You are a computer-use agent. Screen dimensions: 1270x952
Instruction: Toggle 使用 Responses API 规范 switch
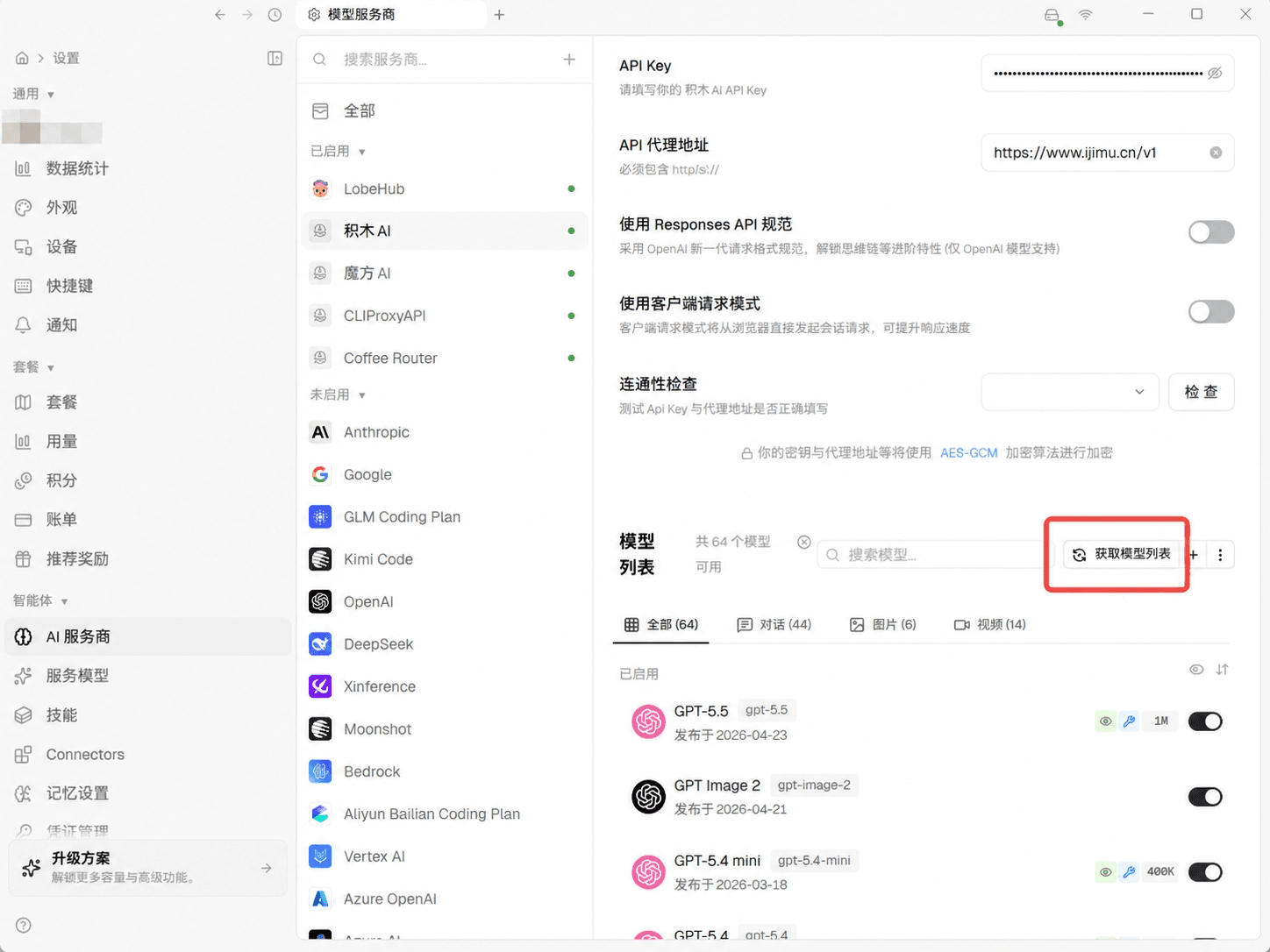click(x=1211, y=232)
